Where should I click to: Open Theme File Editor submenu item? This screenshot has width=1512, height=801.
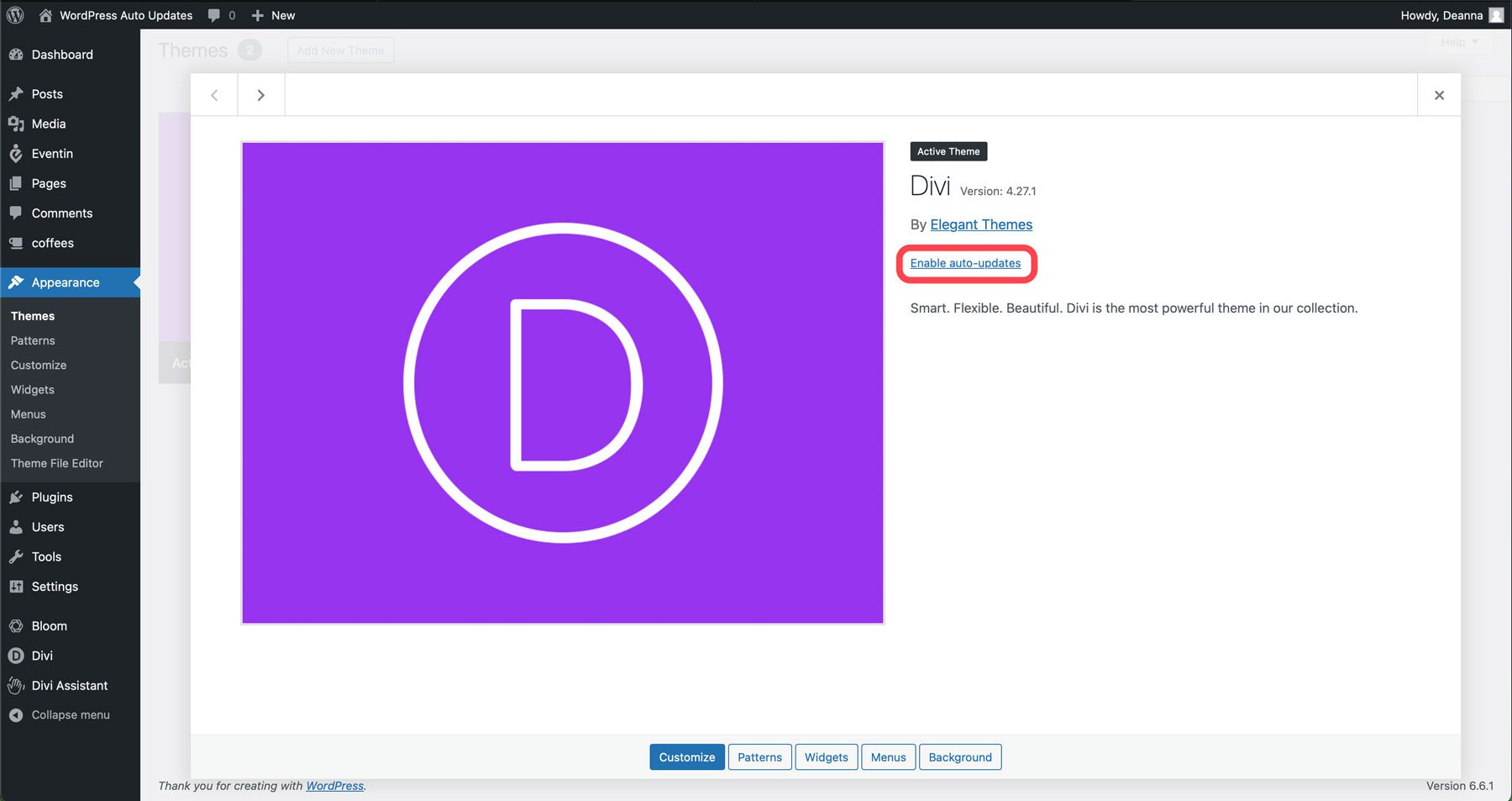57,463
